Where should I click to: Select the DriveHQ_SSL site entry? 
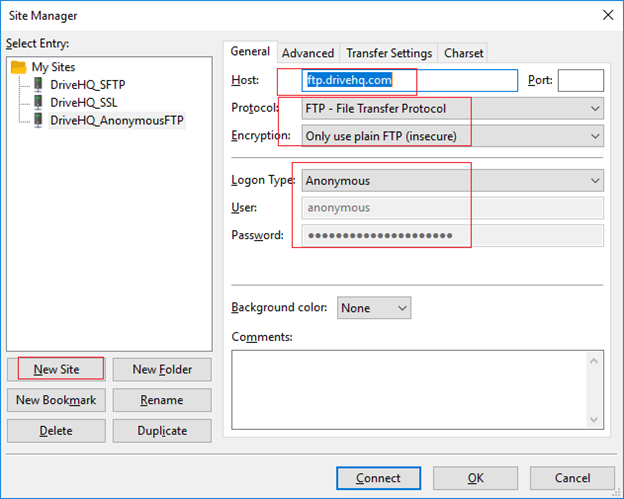point(84,102)
